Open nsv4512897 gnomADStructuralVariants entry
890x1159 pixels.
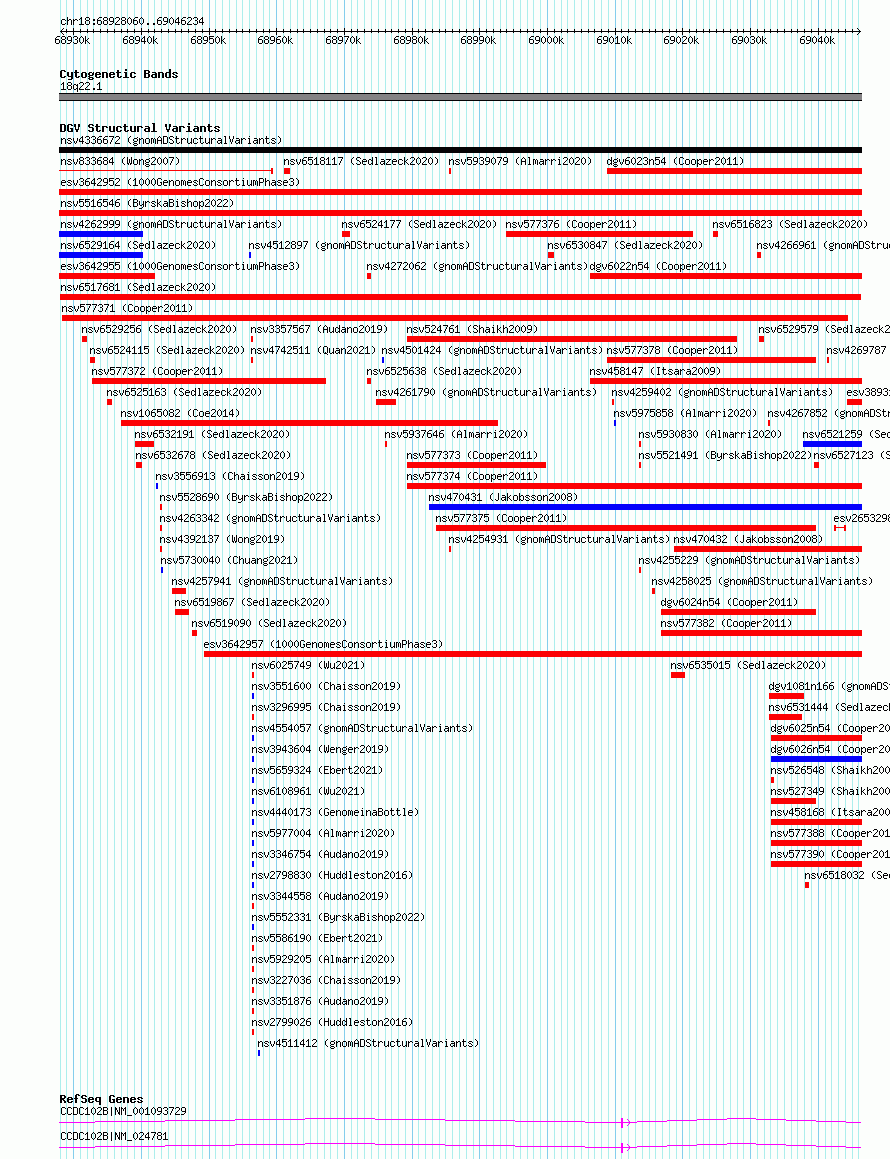[x=359, y=245]
